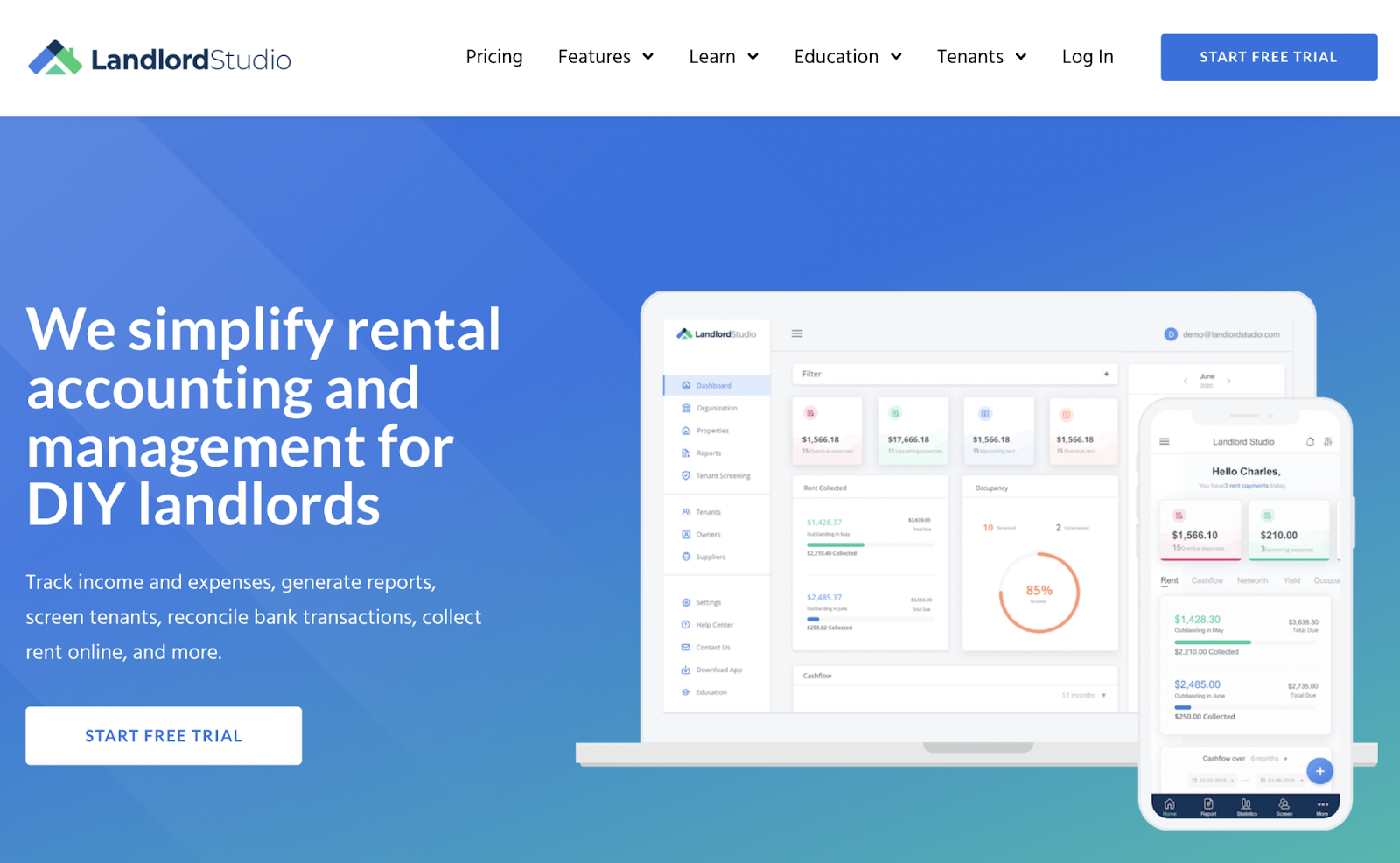The width and height of the screenshot is (1400, 863).
Task: Open Contact Us in the mockup sidebar
Action: click(706, 648)
